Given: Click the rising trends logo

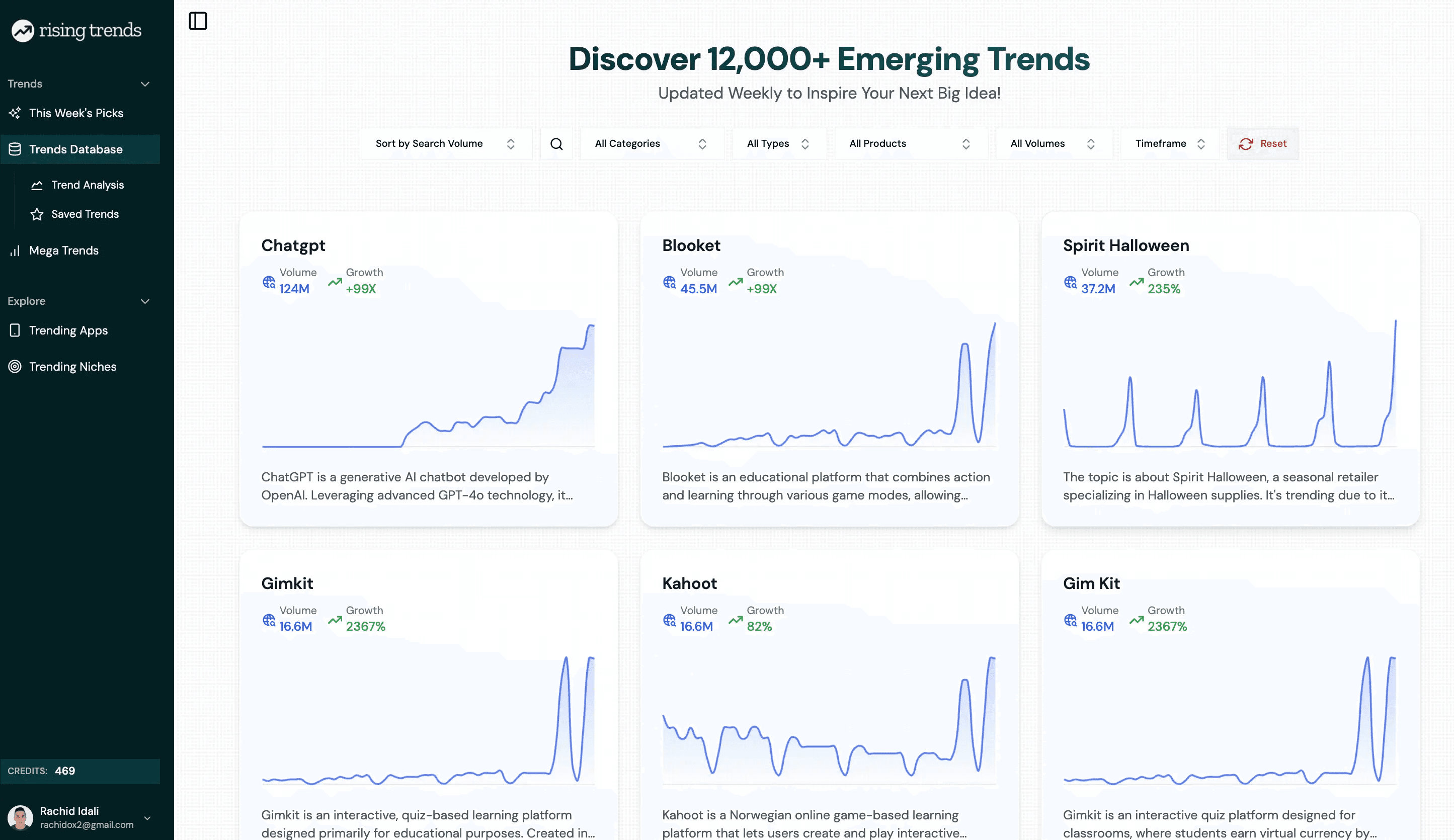Looking at the screenshot, I should coord(75,30).
